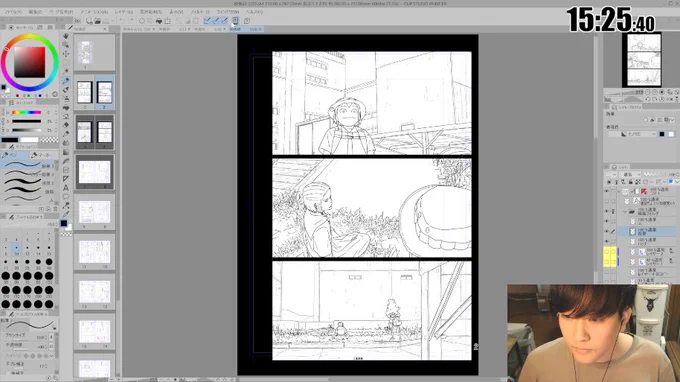680x382 pixels.
Task: Click the New file toolbar icon
Action: coord(89,21)
